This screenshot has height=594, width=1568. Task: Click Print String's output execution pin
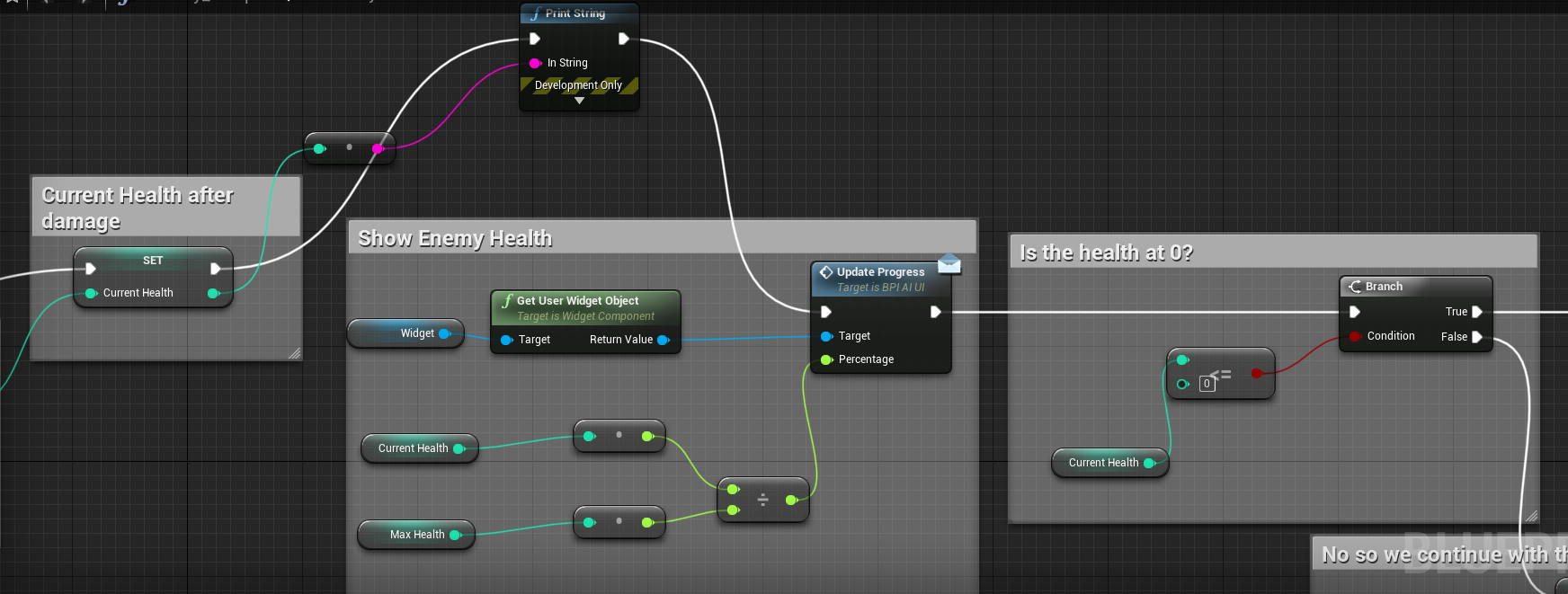coord(623,39)
